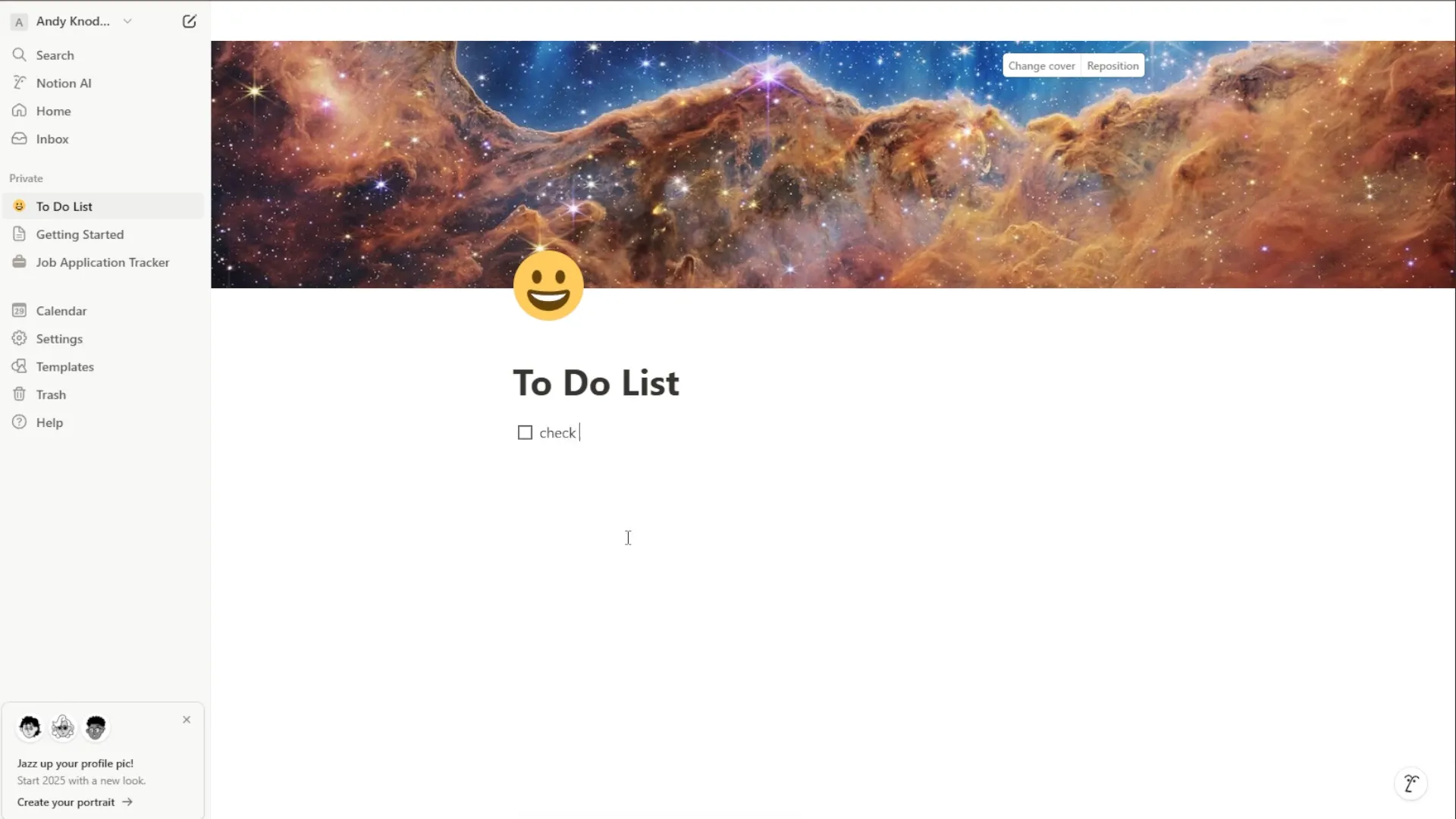Open Notion AI from sidebar
The width and height of the screenshot is (1456, 819).
(x=64, y=82)
